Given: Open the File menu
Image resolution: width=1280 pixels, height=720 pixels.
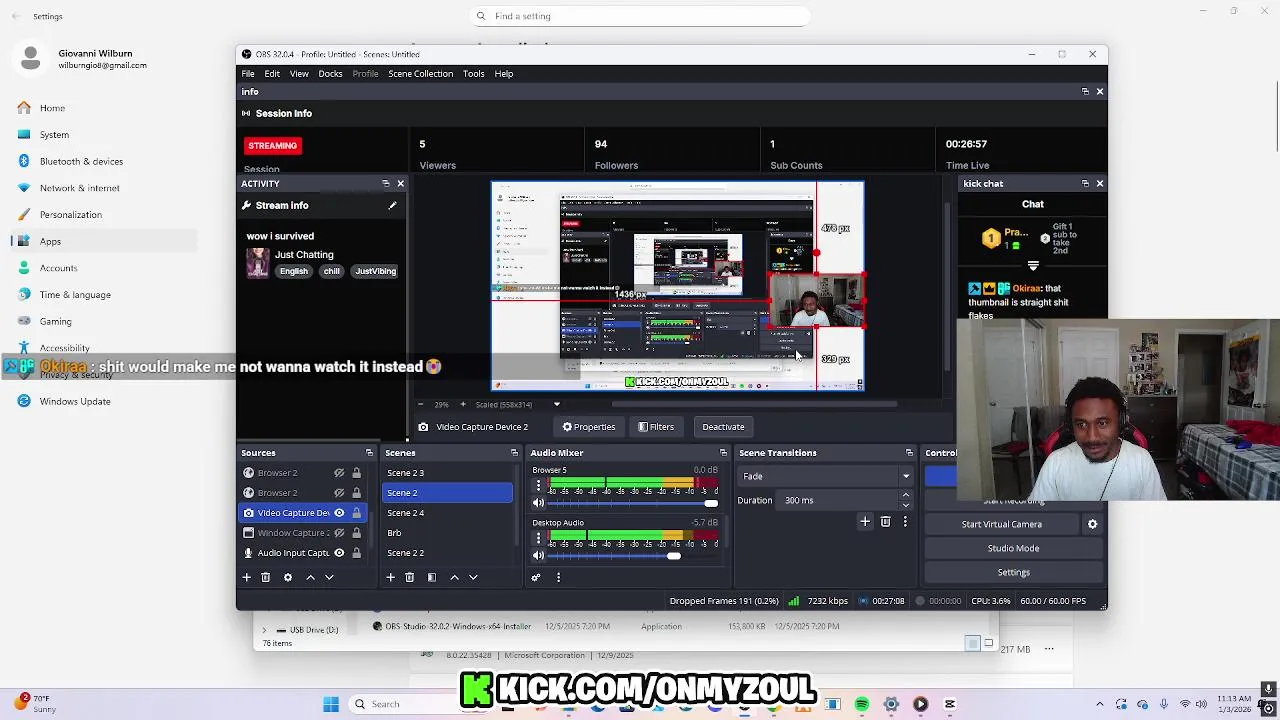Looking at the screenshot, I should pyautogui.click(x=247, y=74).
